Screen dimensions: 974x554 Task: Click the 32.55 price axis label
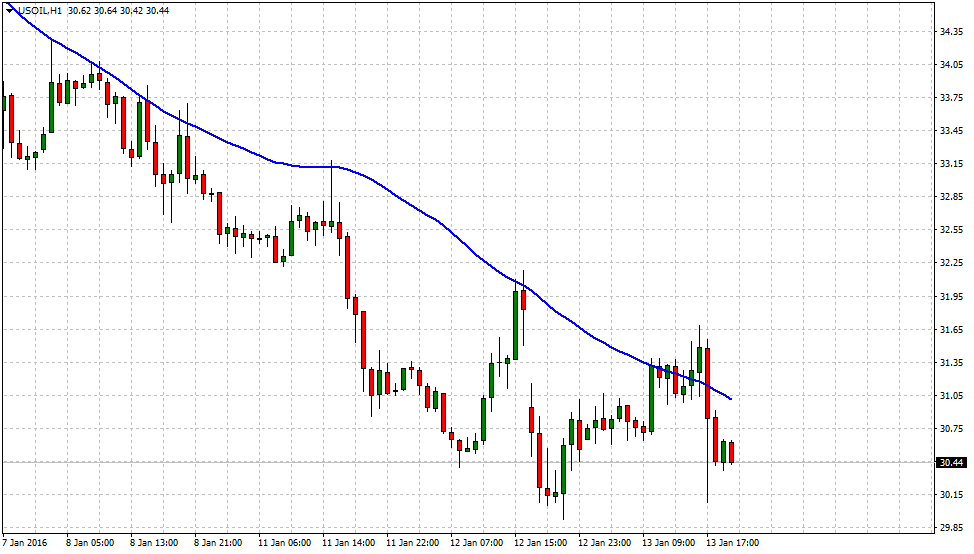point(951,230)
